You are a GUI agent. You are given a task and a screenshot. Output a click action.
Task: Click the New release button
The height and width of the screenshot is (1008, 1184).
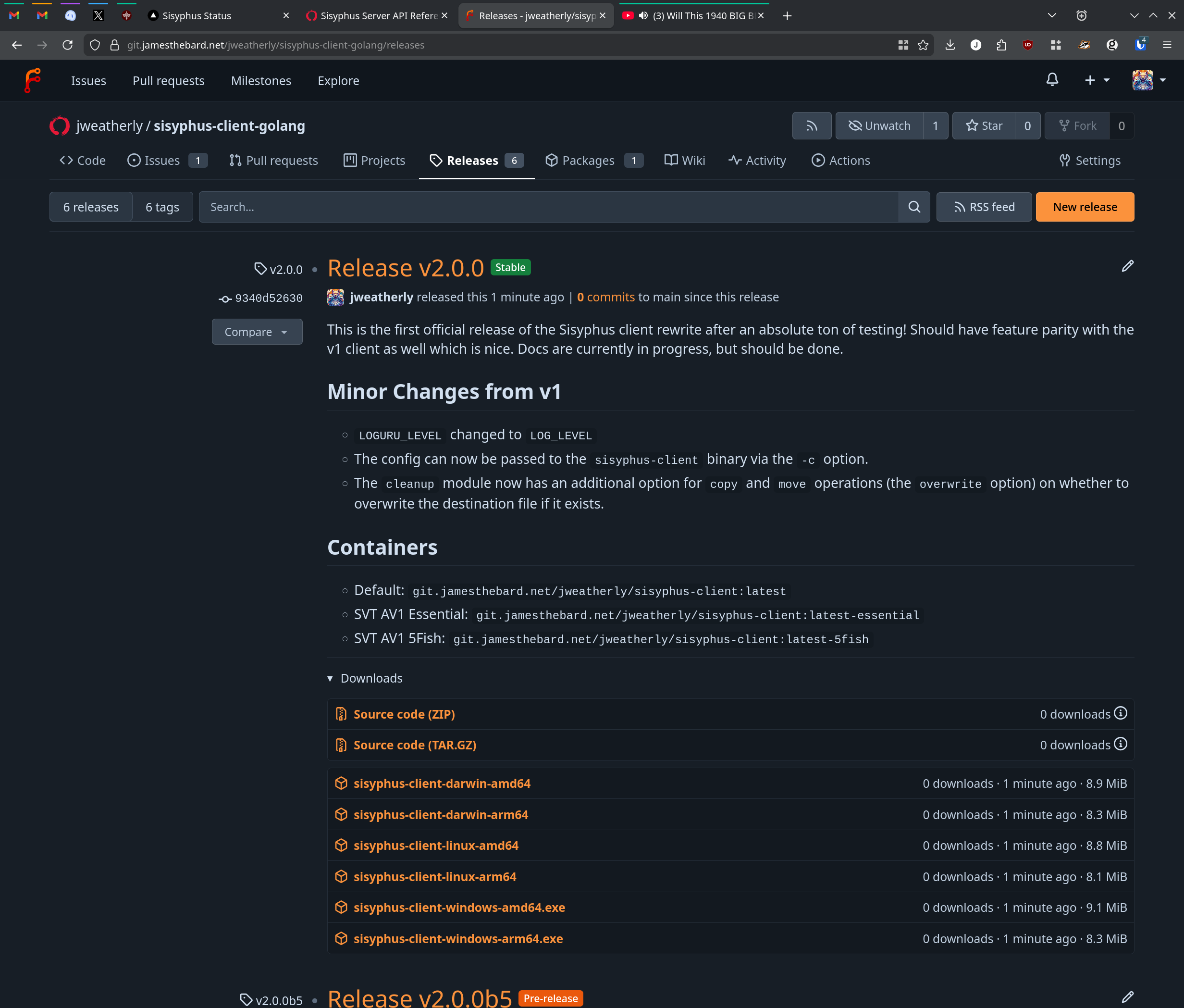point(1085,207)
